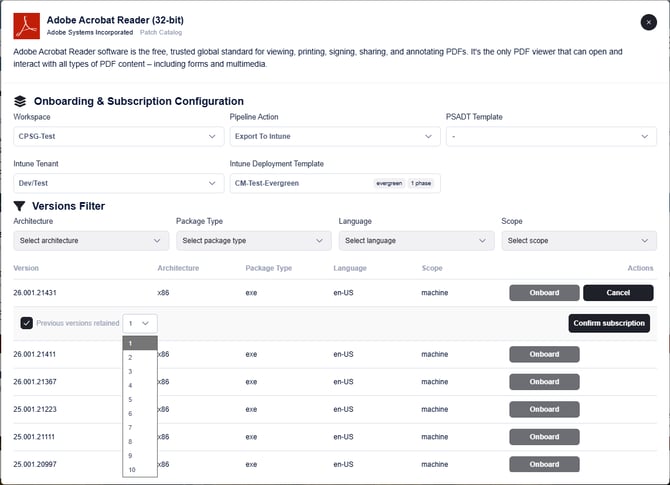670x485 pixels.
Task: Click the Confirm subscription button
Action: [x=609, y=323]
